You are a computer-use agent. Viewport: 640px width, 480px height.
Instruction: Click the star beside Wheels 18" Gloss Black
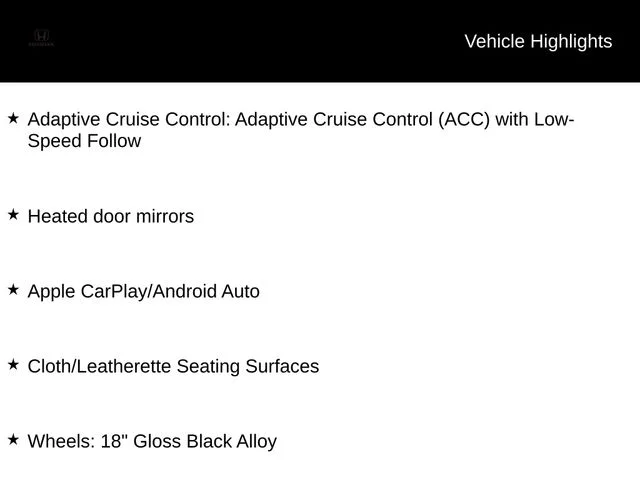(13, 439)
